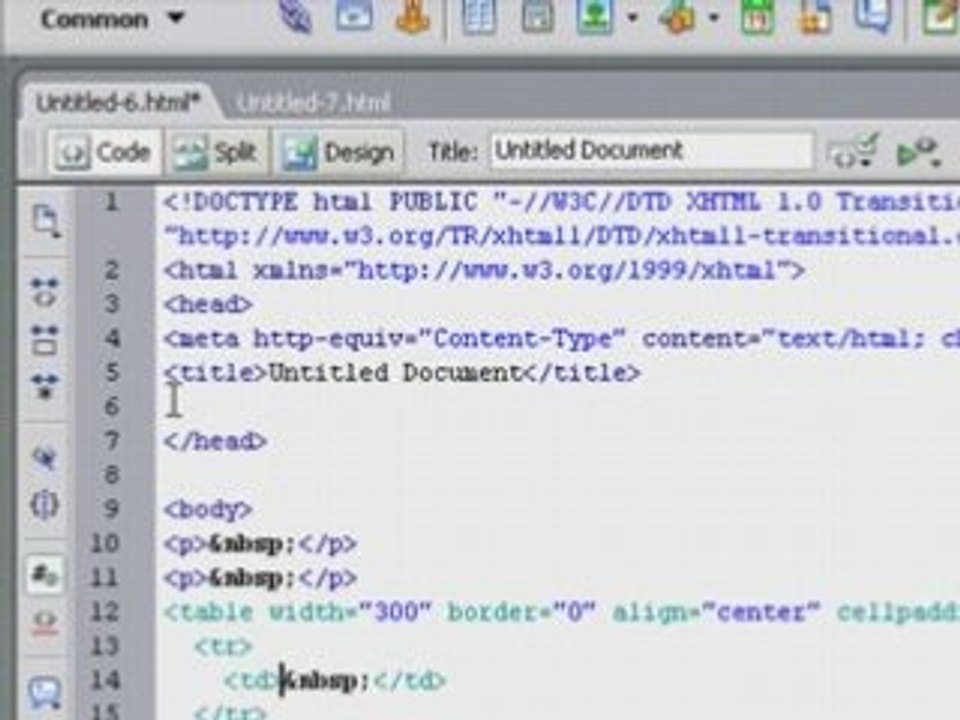This screenshot has height=720, width=960.
Task: Switch to the Untitled-6.html tab
Action: (118, 103)
